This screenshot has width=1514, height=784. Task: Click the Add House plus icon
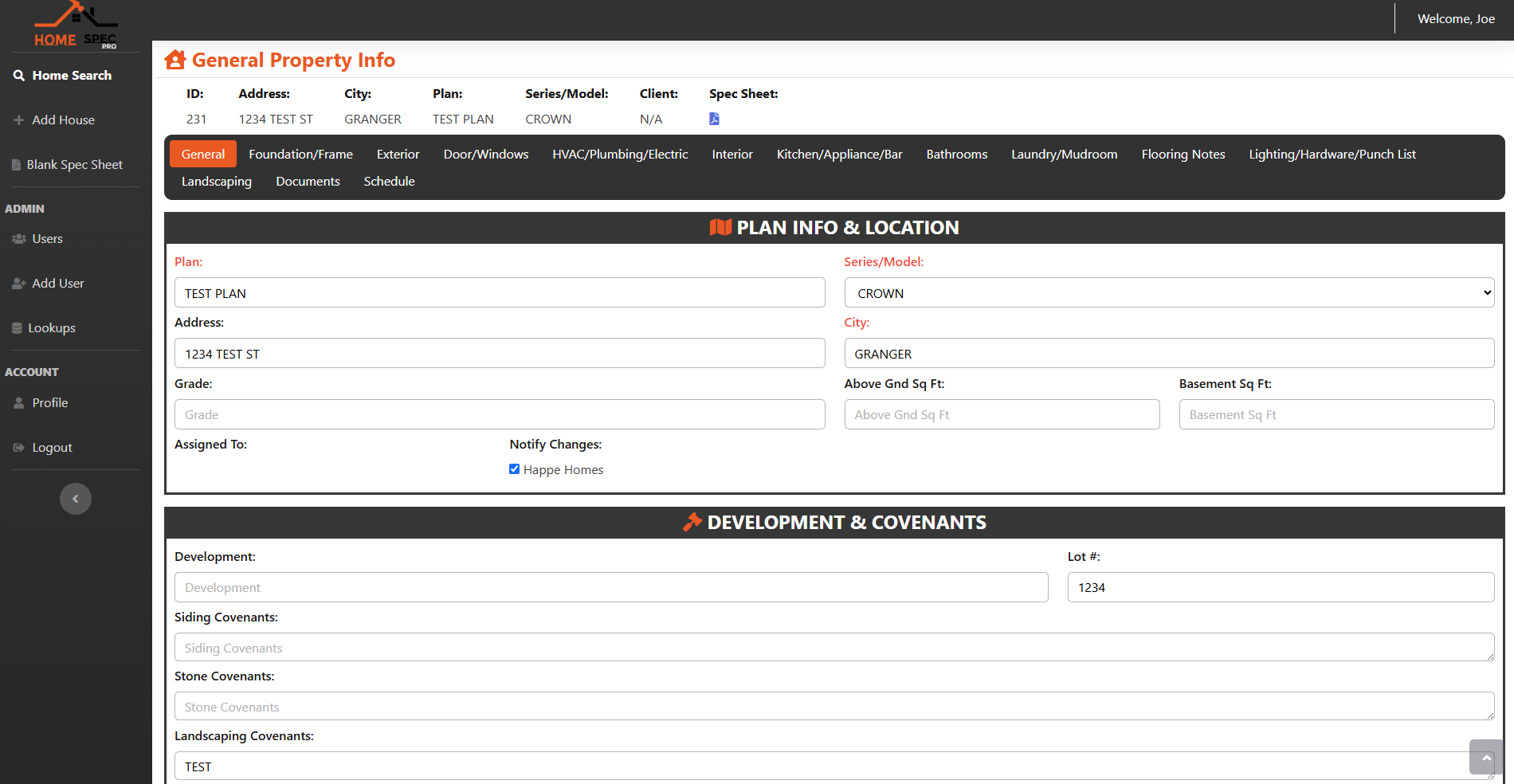19,120
